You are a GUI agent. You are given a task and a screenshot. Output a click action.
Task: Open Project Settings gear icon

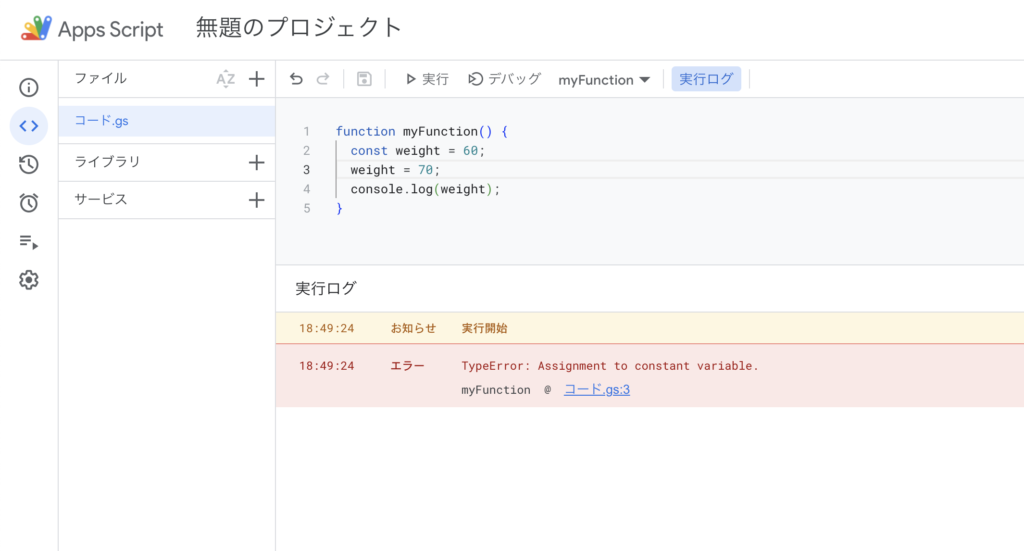point(29,280)
